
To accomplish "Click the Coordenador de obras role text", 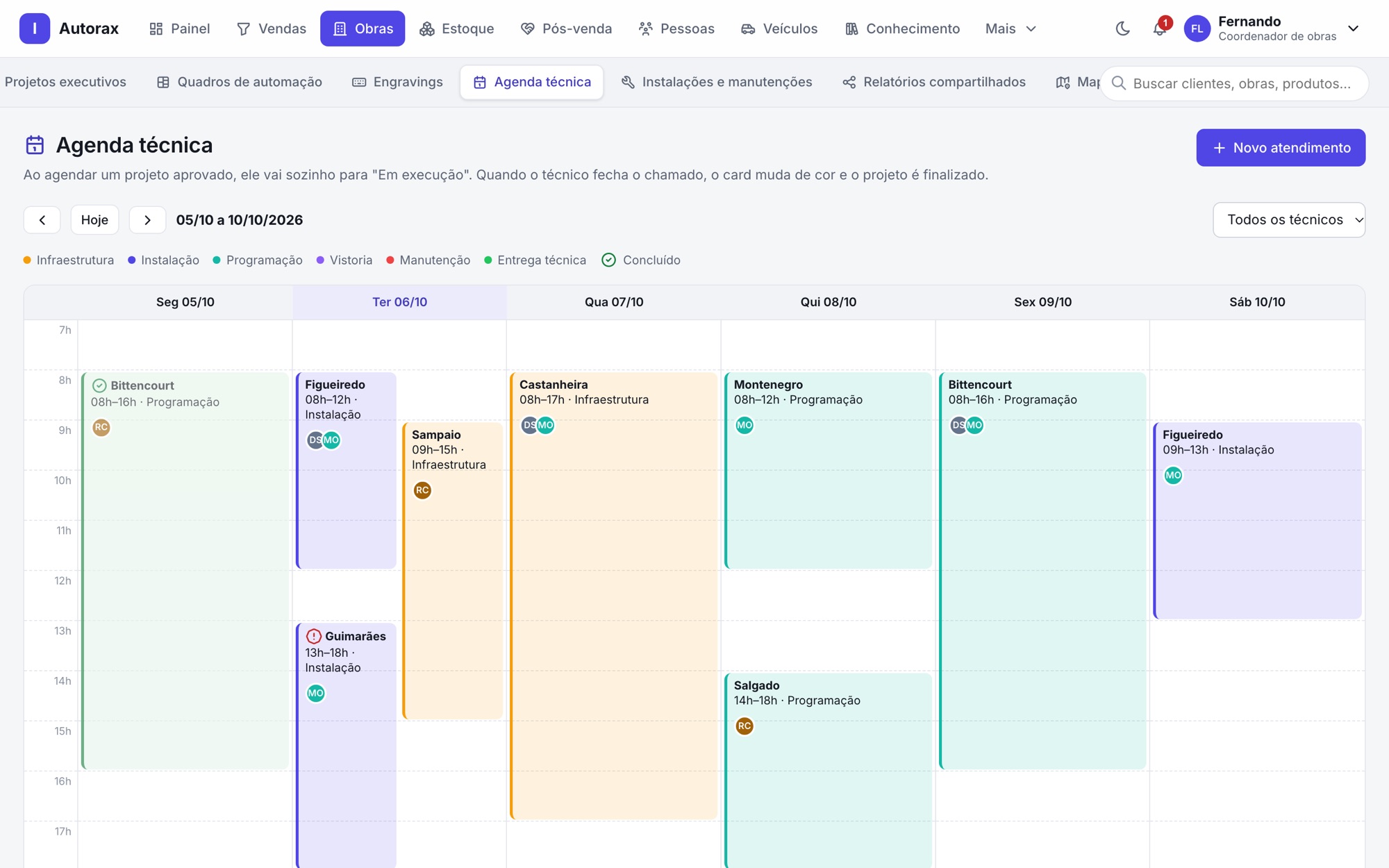I will pyautogui.click(x=1277, y=37).
